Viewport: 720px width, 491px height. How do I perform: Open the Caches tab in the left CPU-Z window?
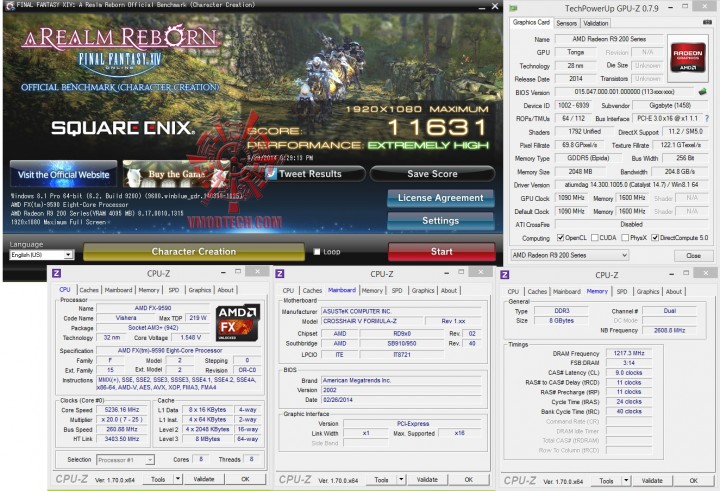89,290
